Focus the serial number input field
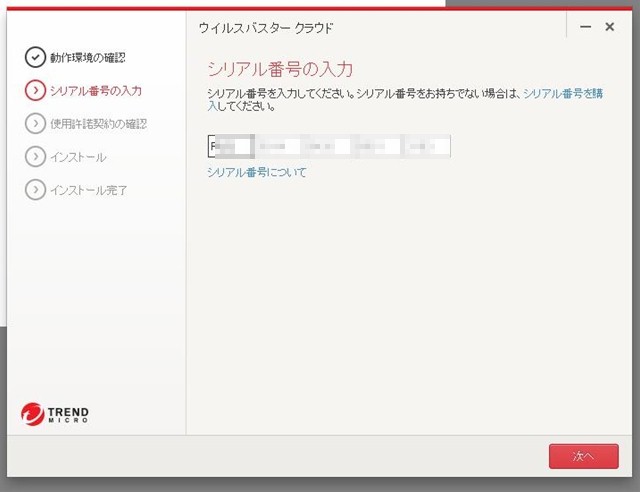640x492 pixels. click(x=329, y=146)
